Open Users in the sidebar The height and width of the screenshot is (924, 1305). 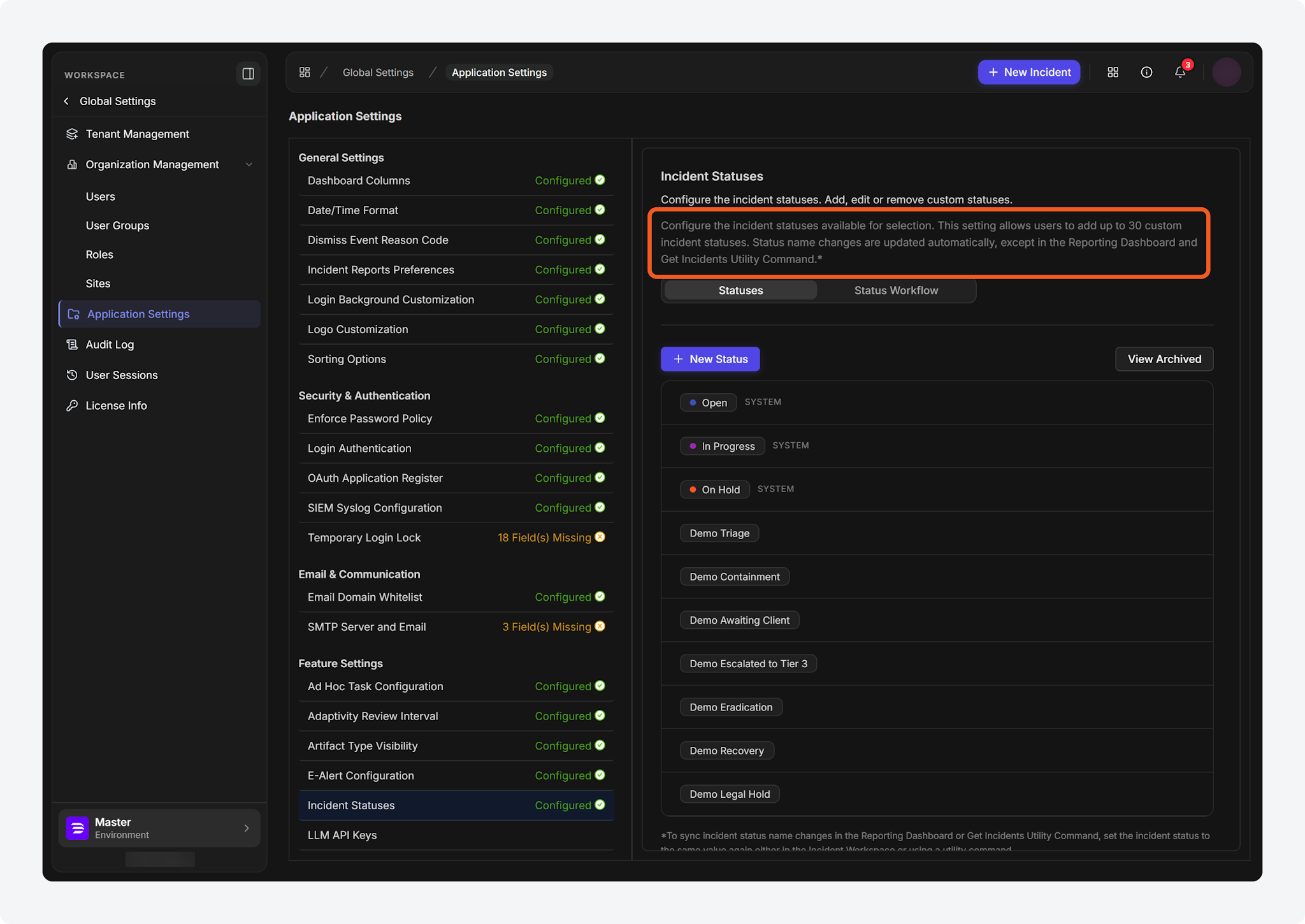pos(100,197)
